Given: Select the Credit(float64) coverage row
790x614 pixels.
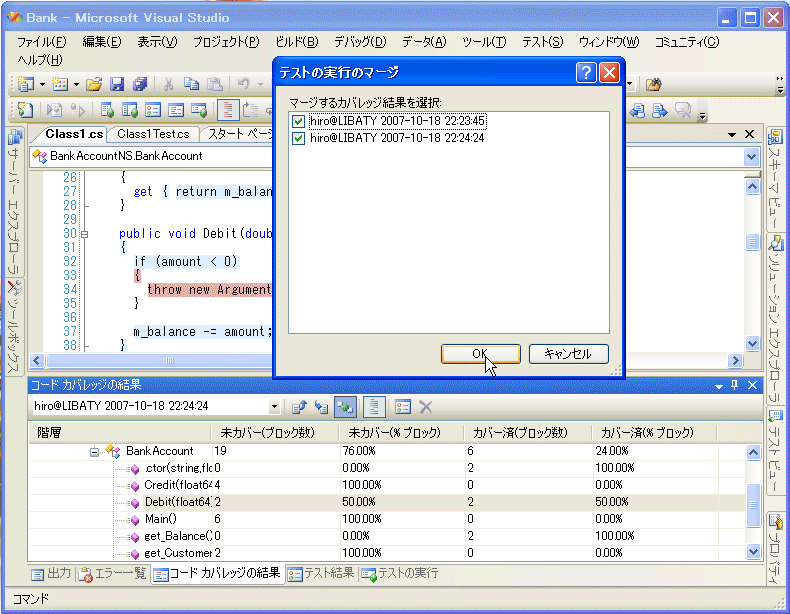Looking at the screenshot, I should 386,485.
